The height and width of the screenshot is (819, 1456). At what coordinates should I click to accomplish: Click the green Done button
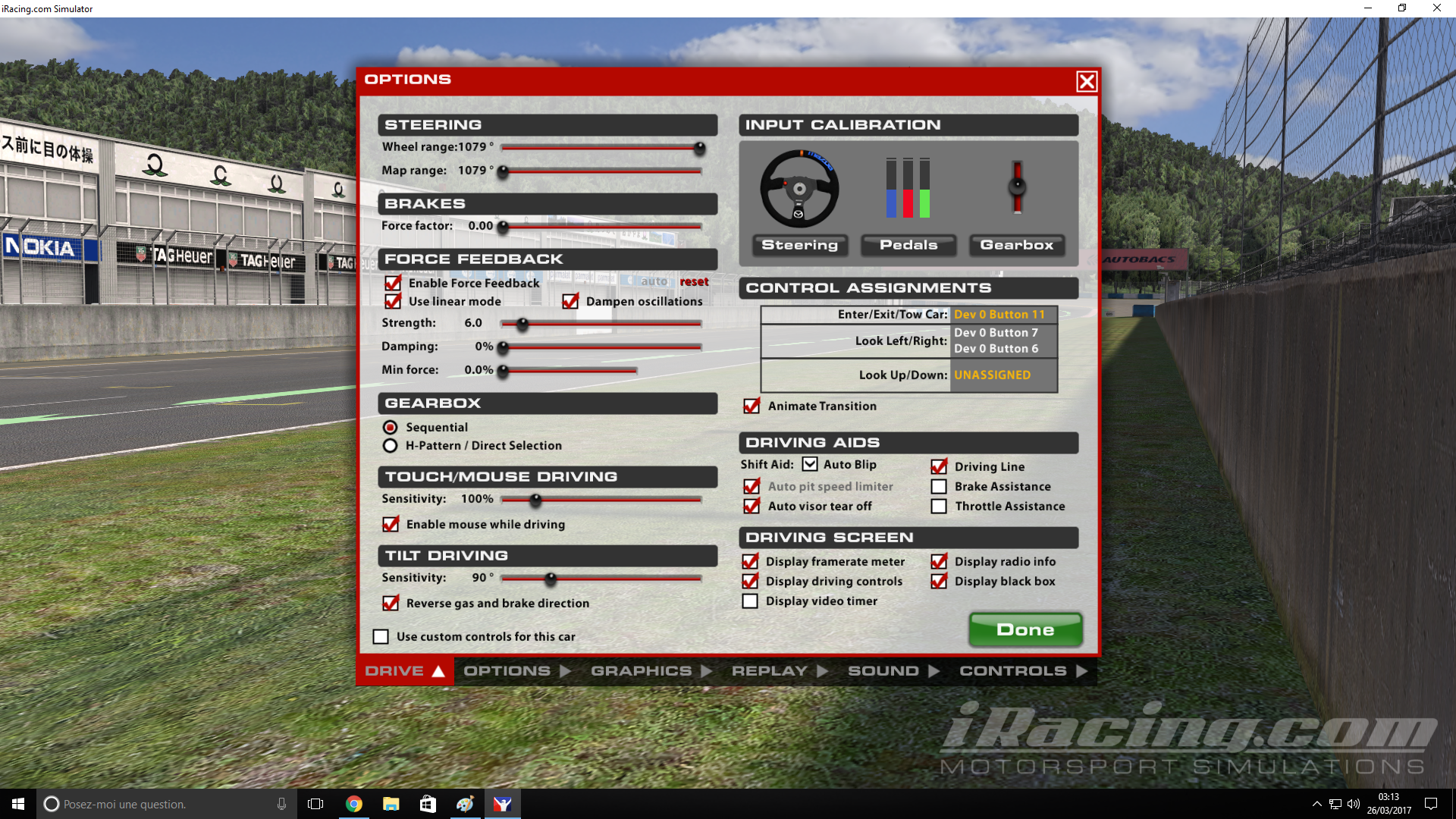click(x=1025, y=629)
